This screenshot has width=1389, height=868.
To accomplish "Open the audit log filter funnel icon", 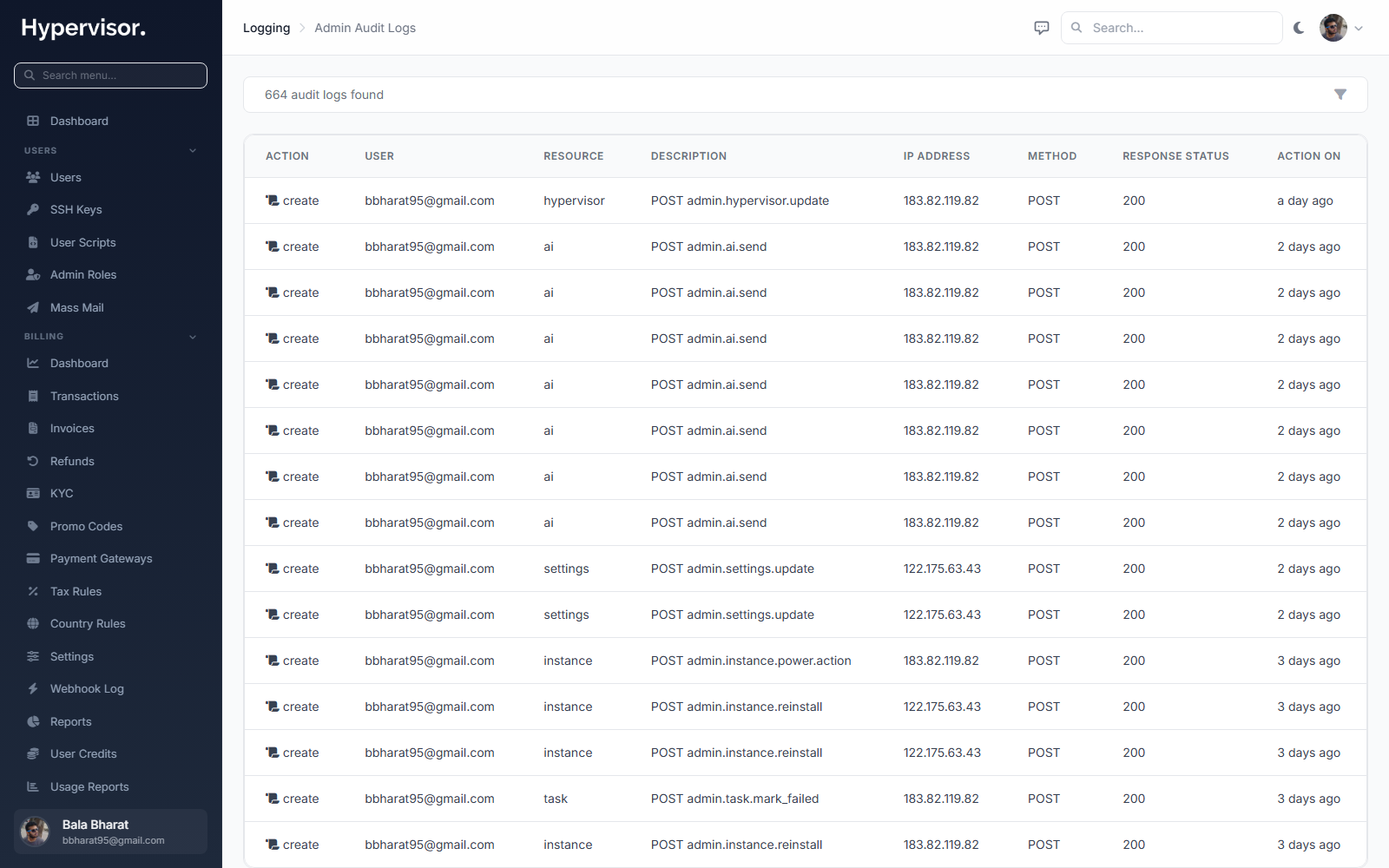I will coord(1340,95).
